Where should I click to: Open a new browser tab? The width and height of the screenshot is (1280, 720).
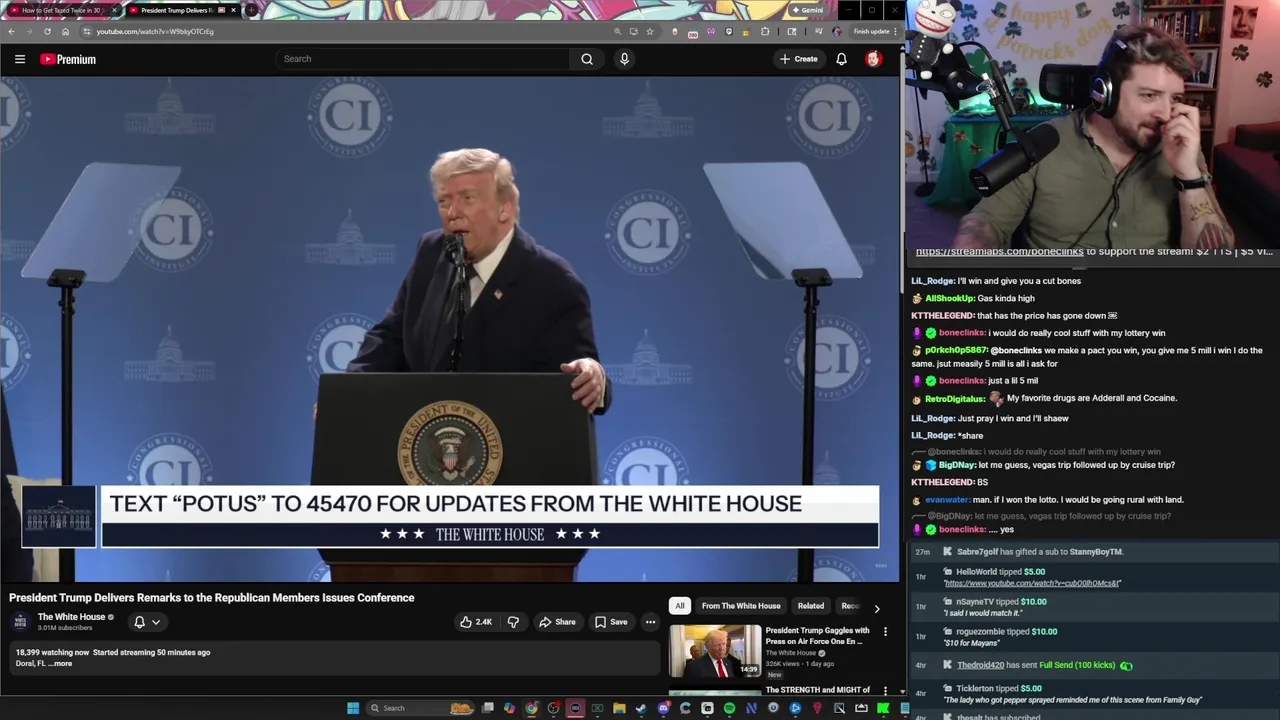[x=251, y=10]
